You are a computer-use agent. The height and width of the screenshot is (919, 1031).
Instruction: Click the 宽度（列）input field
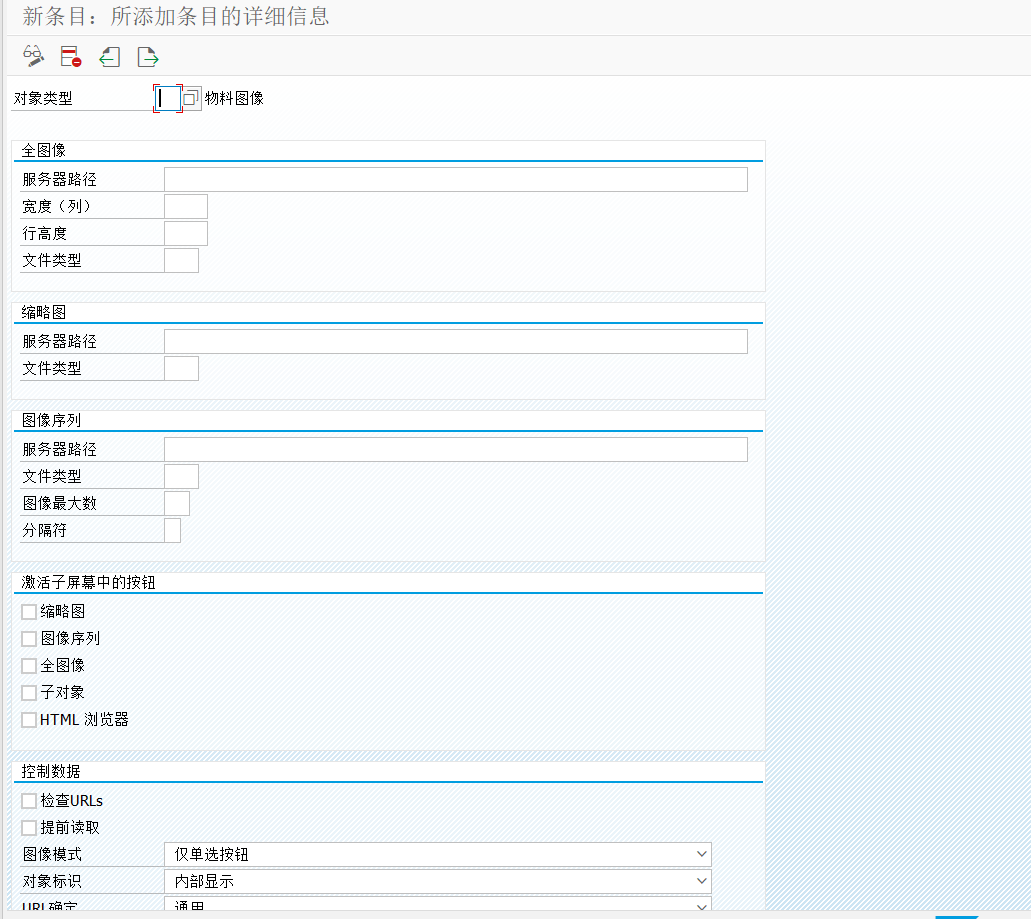point(186,206)
